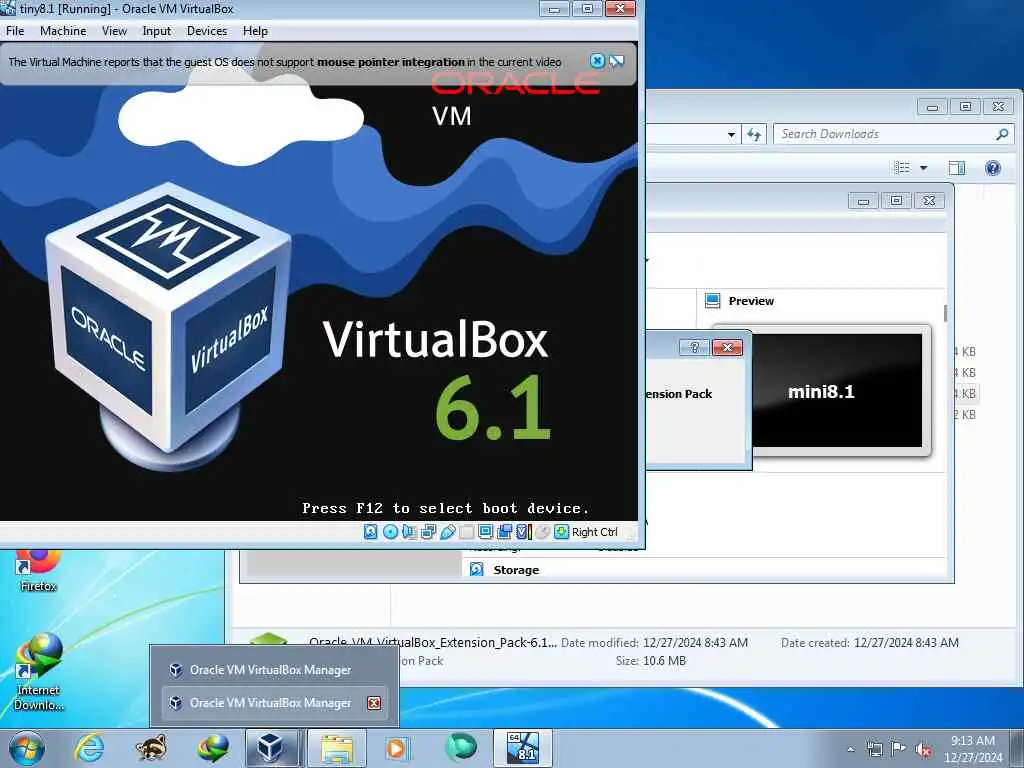The image size is (1024, 768).
Task: Close the second VirtualBox Manager preview with red X
Action: tap(374, 703)
